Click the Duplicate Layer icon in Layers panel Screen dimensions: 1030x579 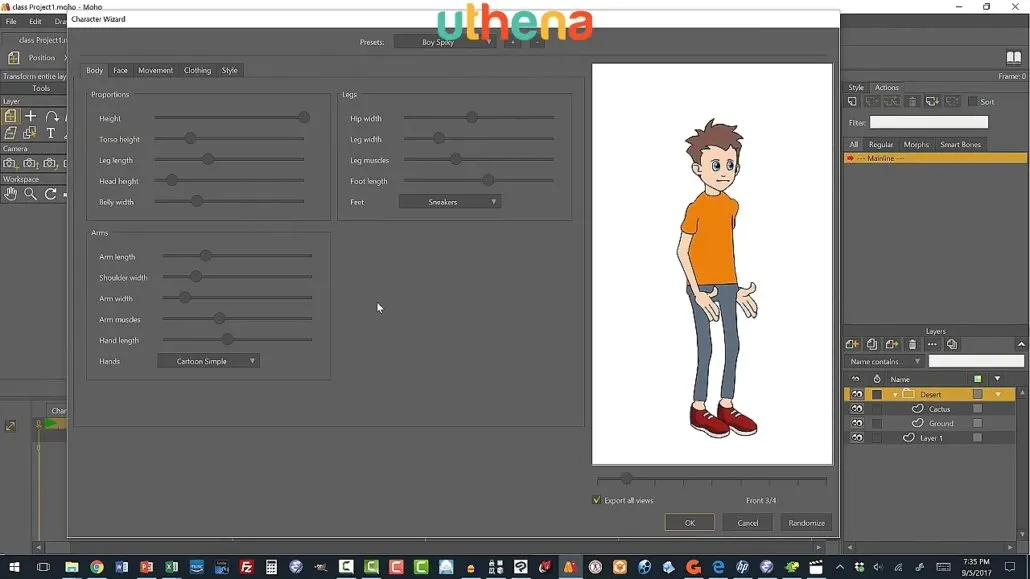[872, 344]
